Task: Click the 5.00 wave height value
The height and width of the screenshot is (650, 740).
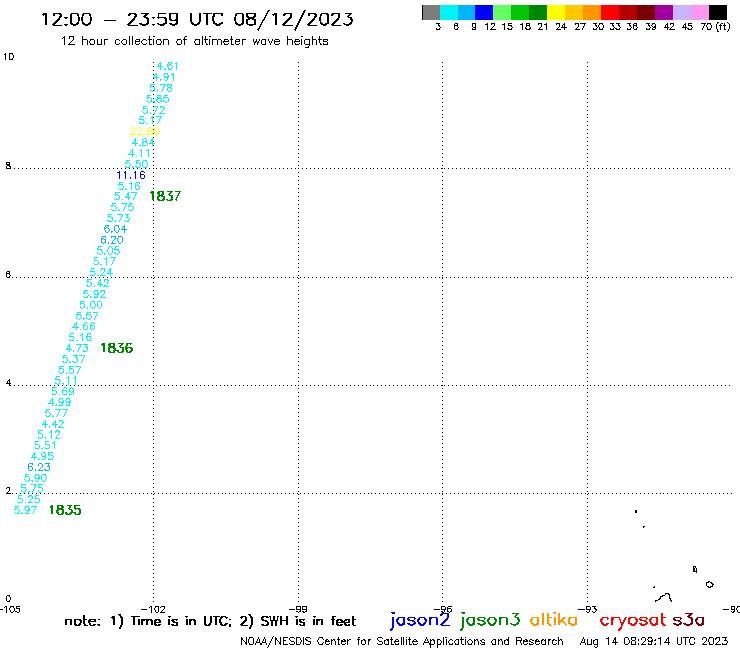Action: point(91,304)
